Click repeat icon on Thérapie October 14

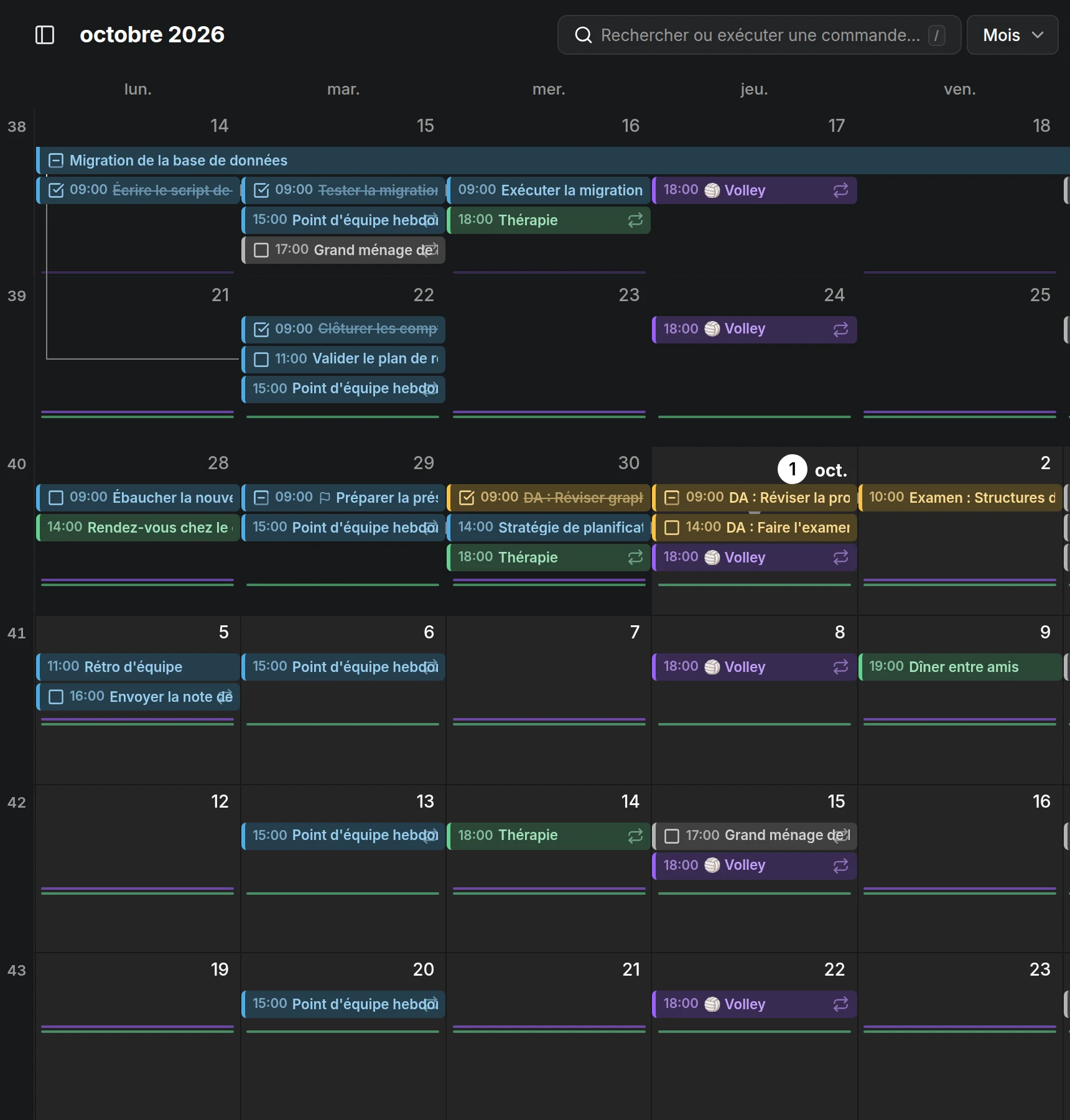[x=635, y=836]
